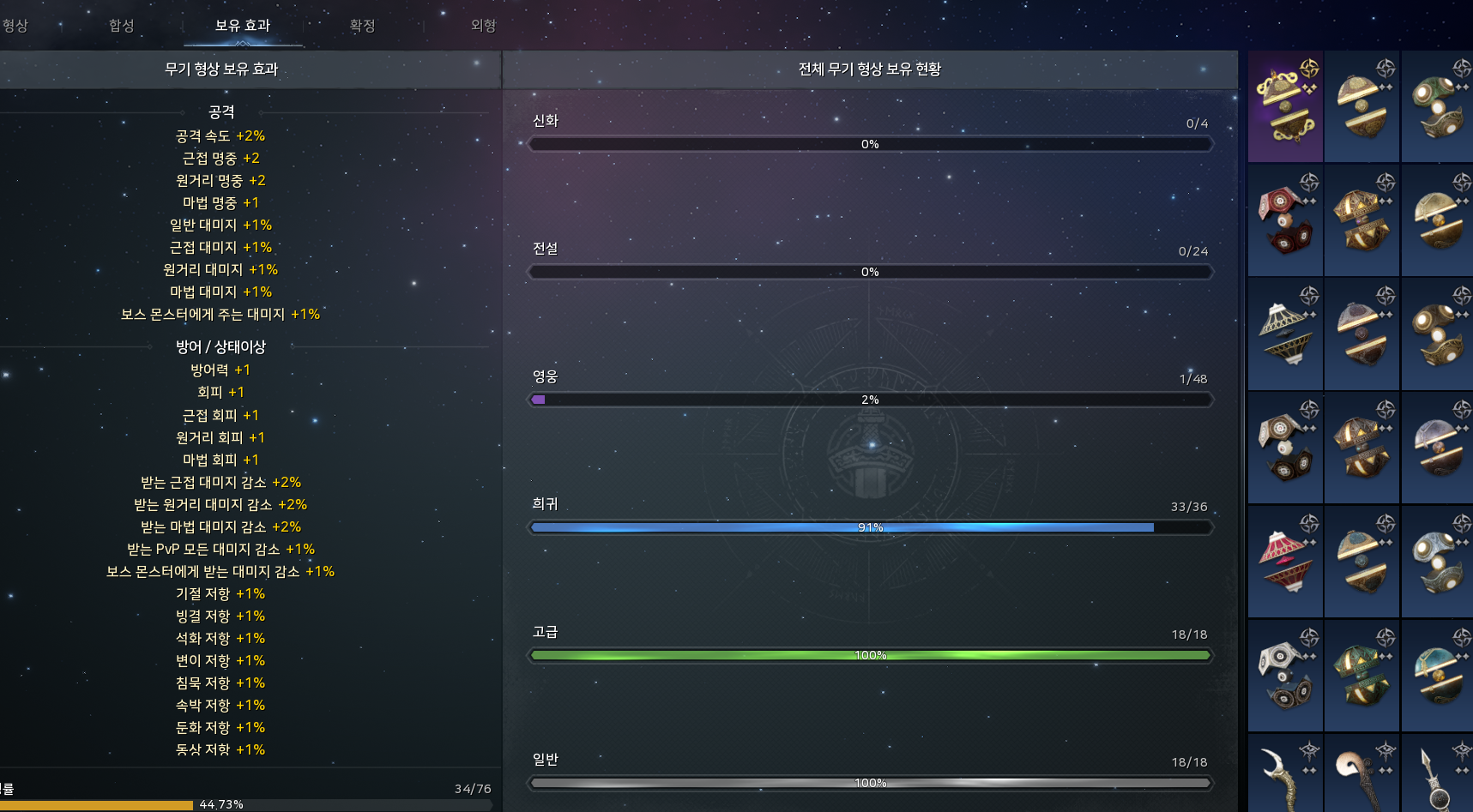
Task: Click the 보스 몬스터에게 받는 대미지 감소 +1% stat
Action: coord(220,572)
